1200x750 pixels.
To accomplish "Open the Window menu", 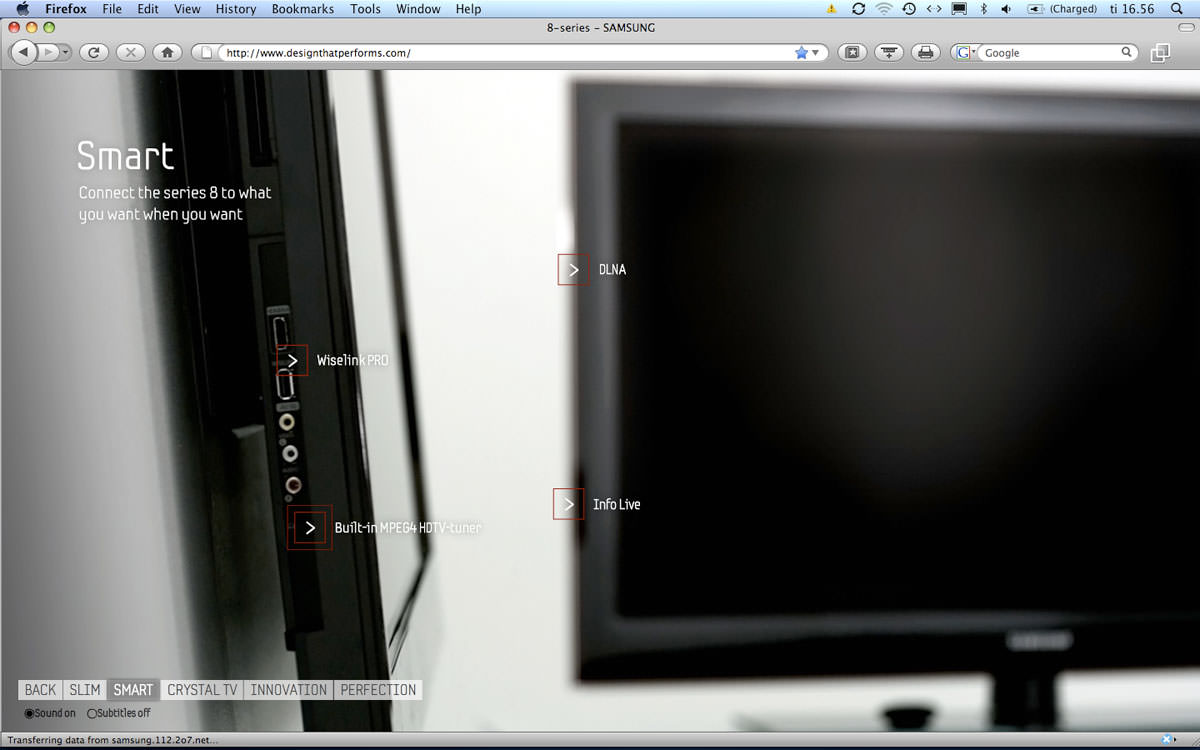I will (418, 9).
